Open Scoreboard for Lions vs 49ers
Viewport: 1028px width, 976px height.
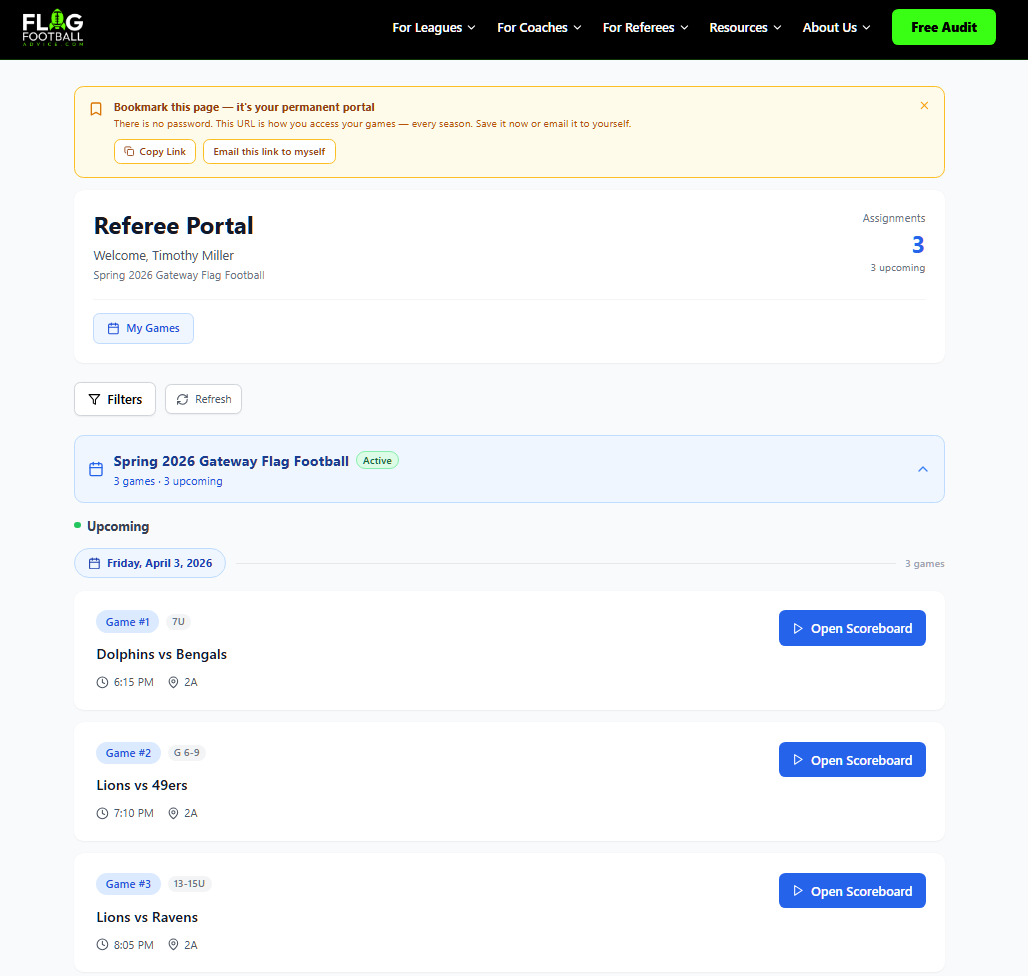(x=852, y=760)
